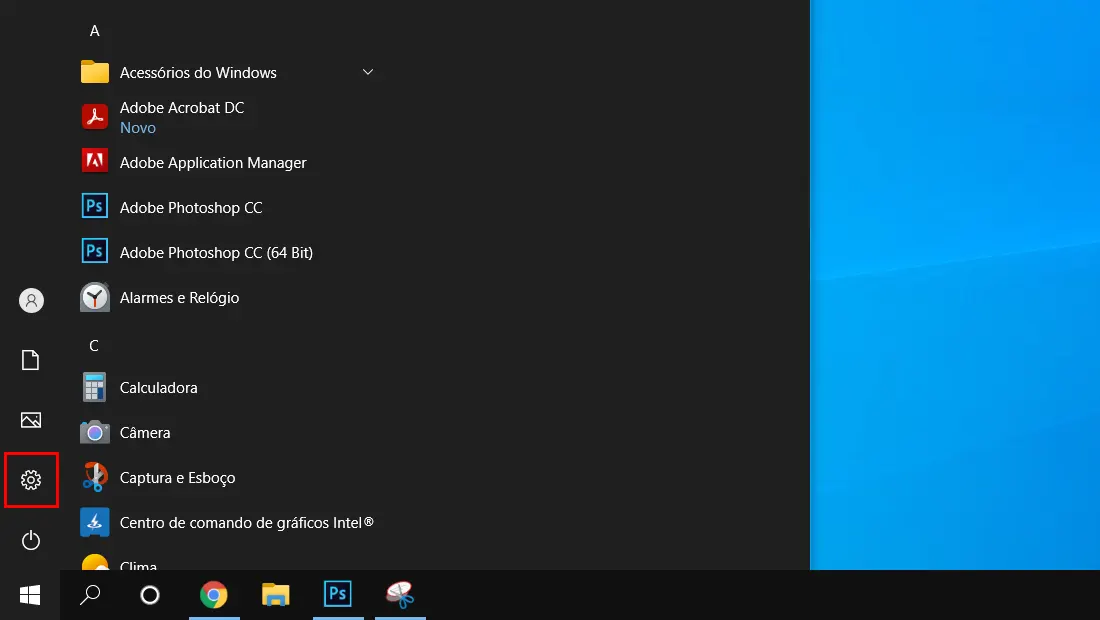1100x620 pixels.
Task: Open Settings gear in Start sidebar
Action: [x=31, y=480]
